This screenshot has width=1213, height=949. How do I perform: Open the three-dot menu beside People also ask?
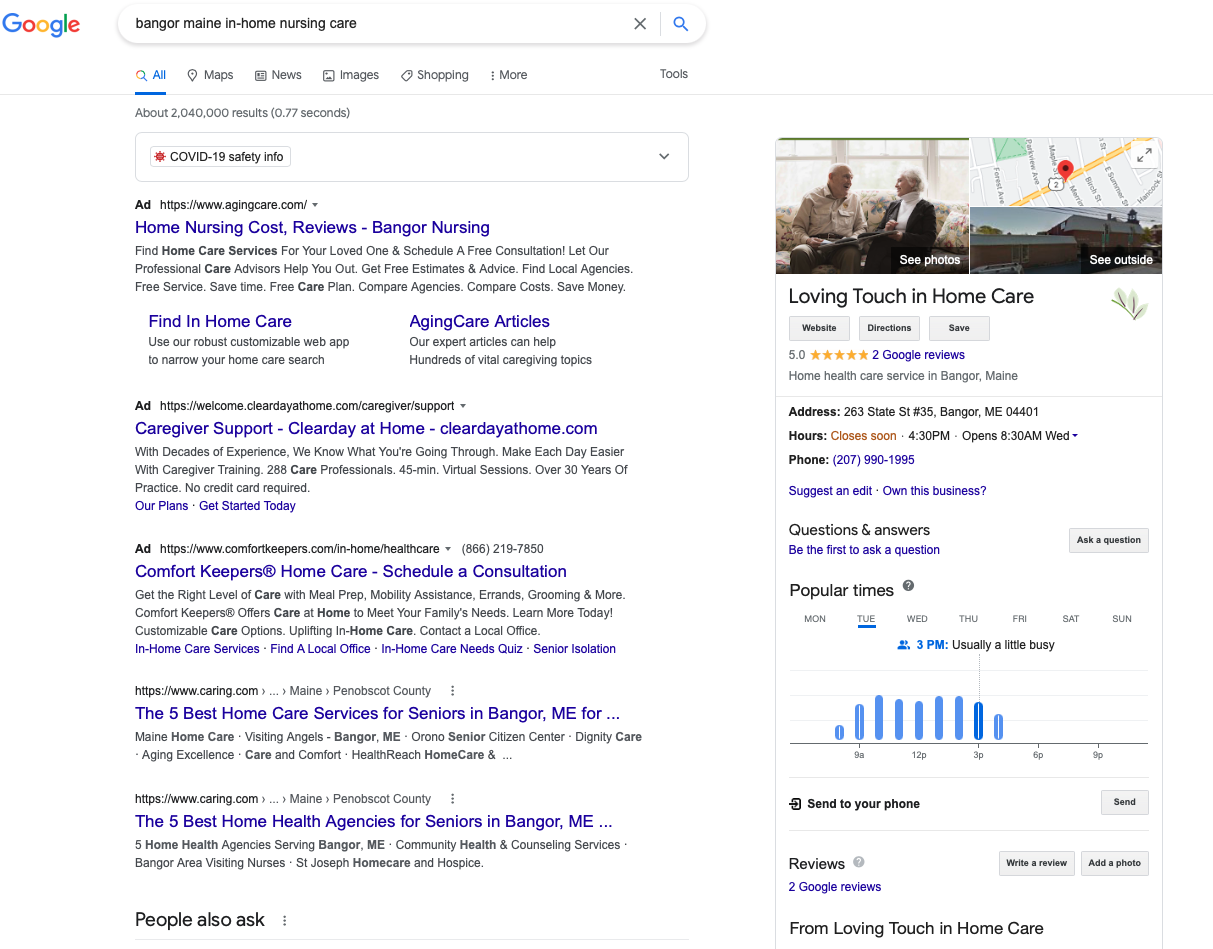284,921
